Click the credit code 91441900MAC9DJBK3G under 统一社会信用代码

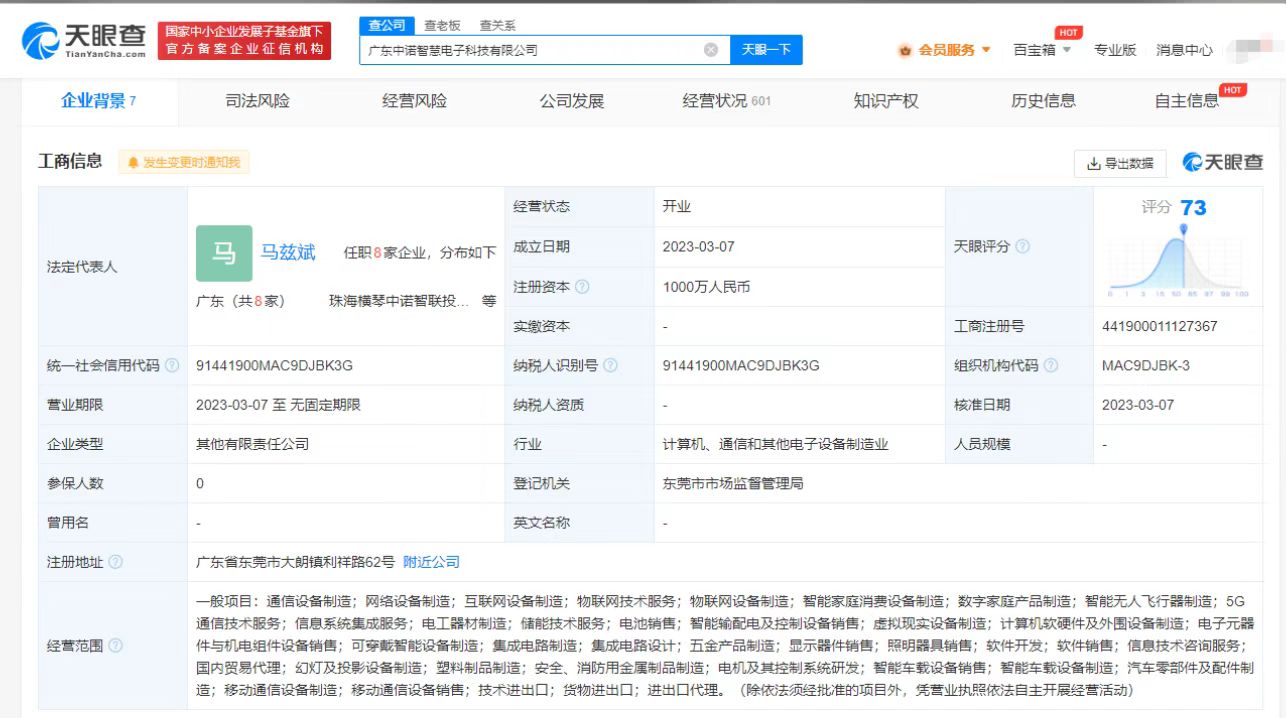pyautogui.click(x=274, y=365)
